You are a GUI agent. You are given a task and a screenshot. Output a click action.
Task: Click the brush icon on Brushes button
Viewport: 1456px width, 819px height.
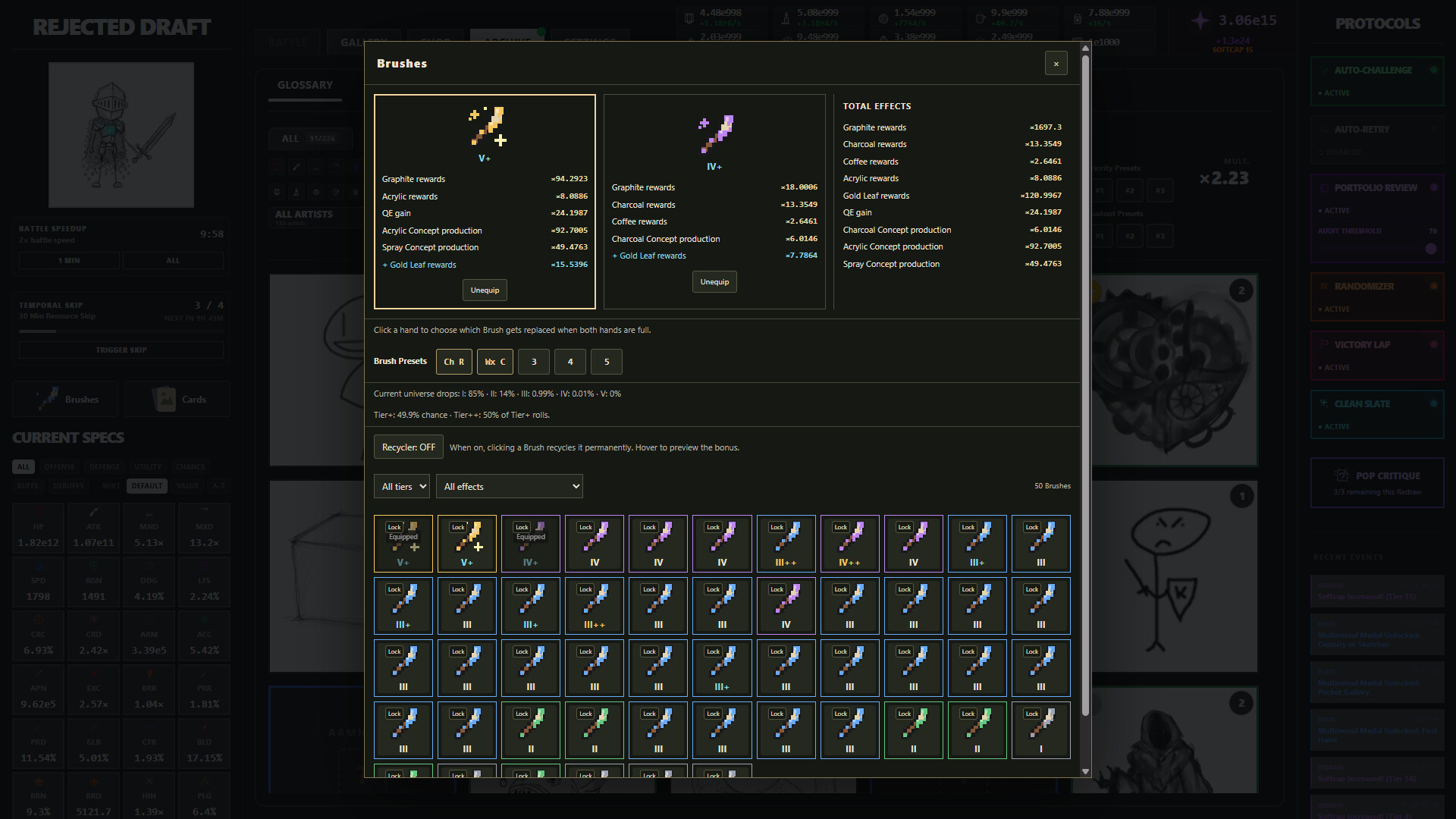point(48,399)
